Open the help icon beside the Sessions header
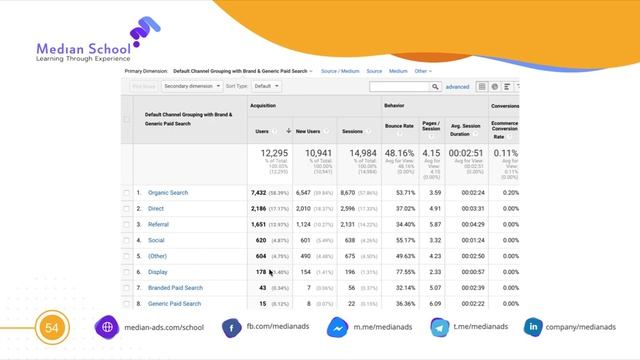The image size is (640, 360). (x=368, y=131)
